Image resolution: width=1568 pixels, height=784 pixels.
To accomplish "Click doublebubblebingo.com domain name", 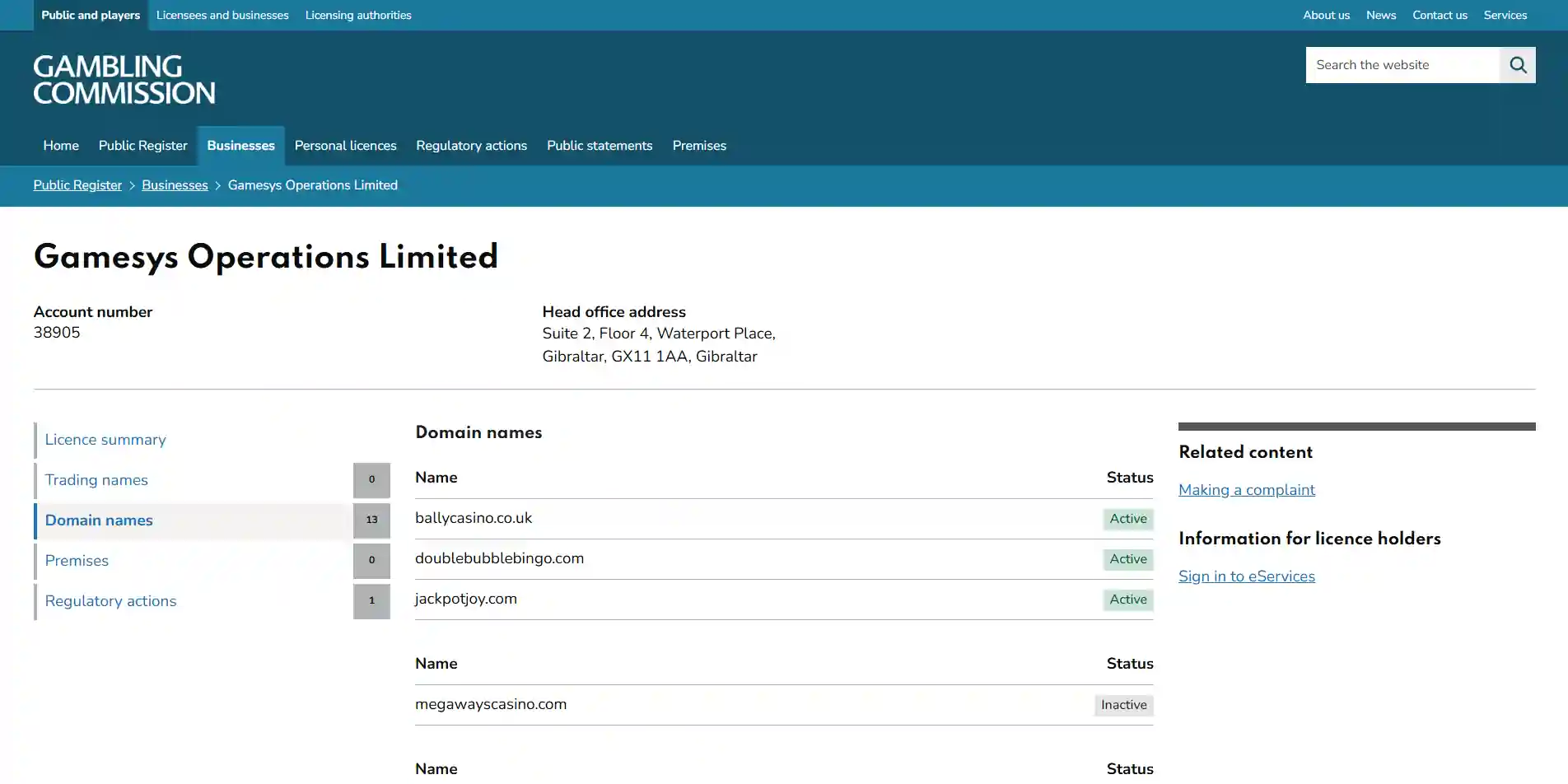I will pos(500,558).
